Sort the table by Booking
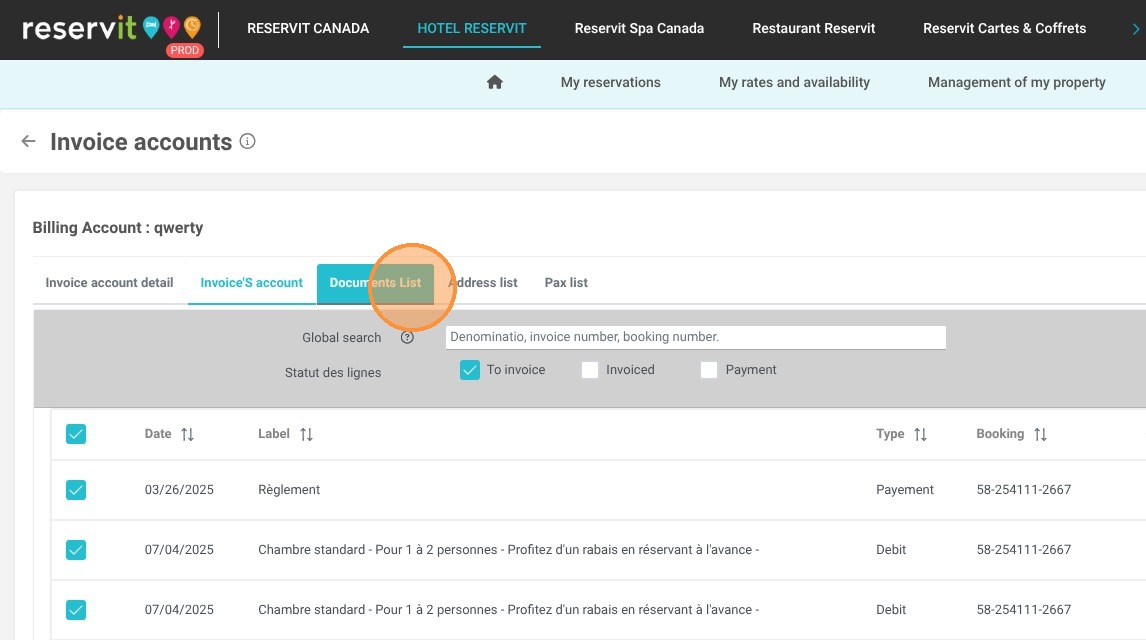Viewport: 1146px width, 640px height. coord(1041,434)
